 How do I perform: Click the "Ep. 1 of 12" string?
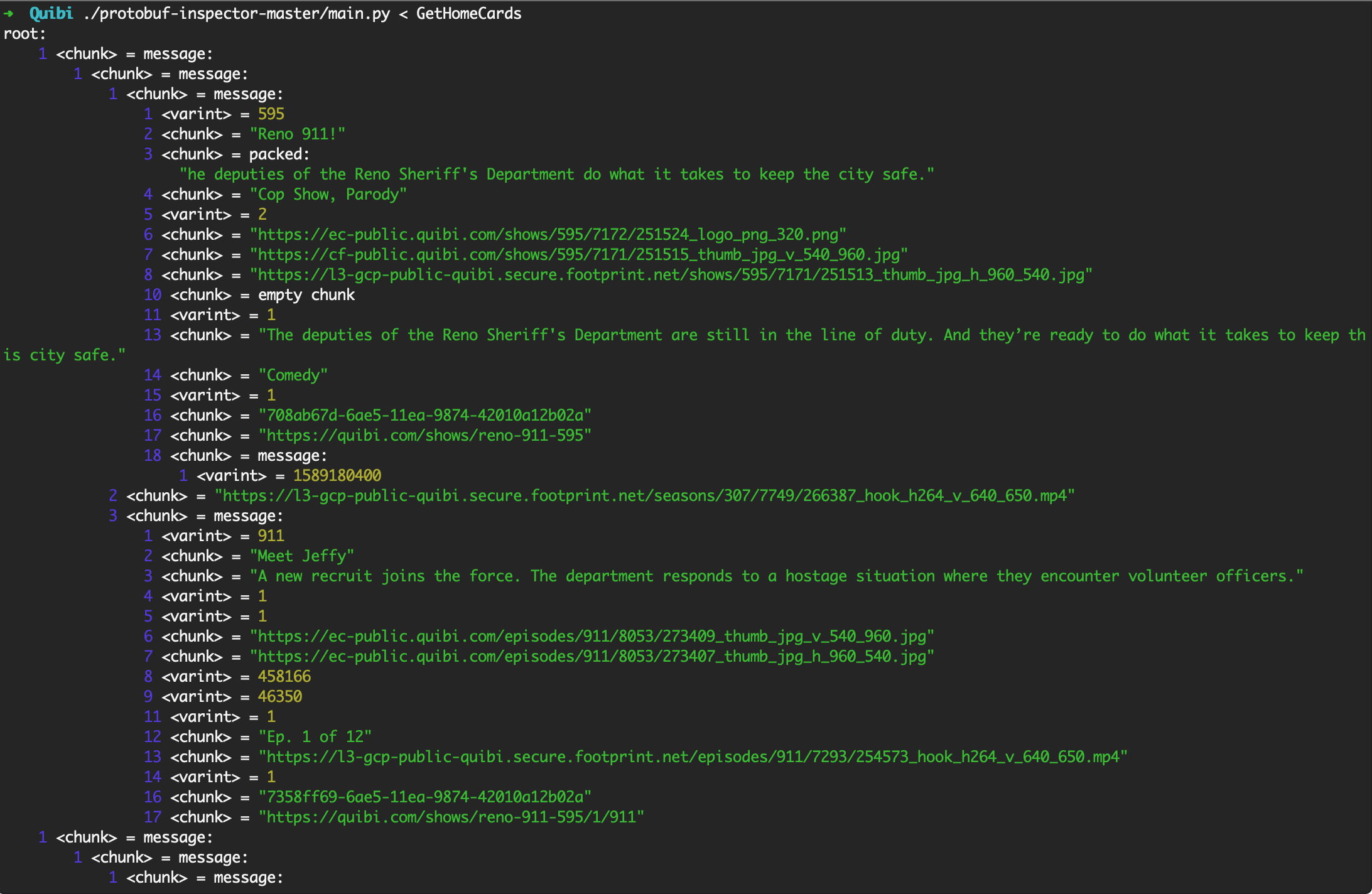pyautogui.click(x=315, y=737)
